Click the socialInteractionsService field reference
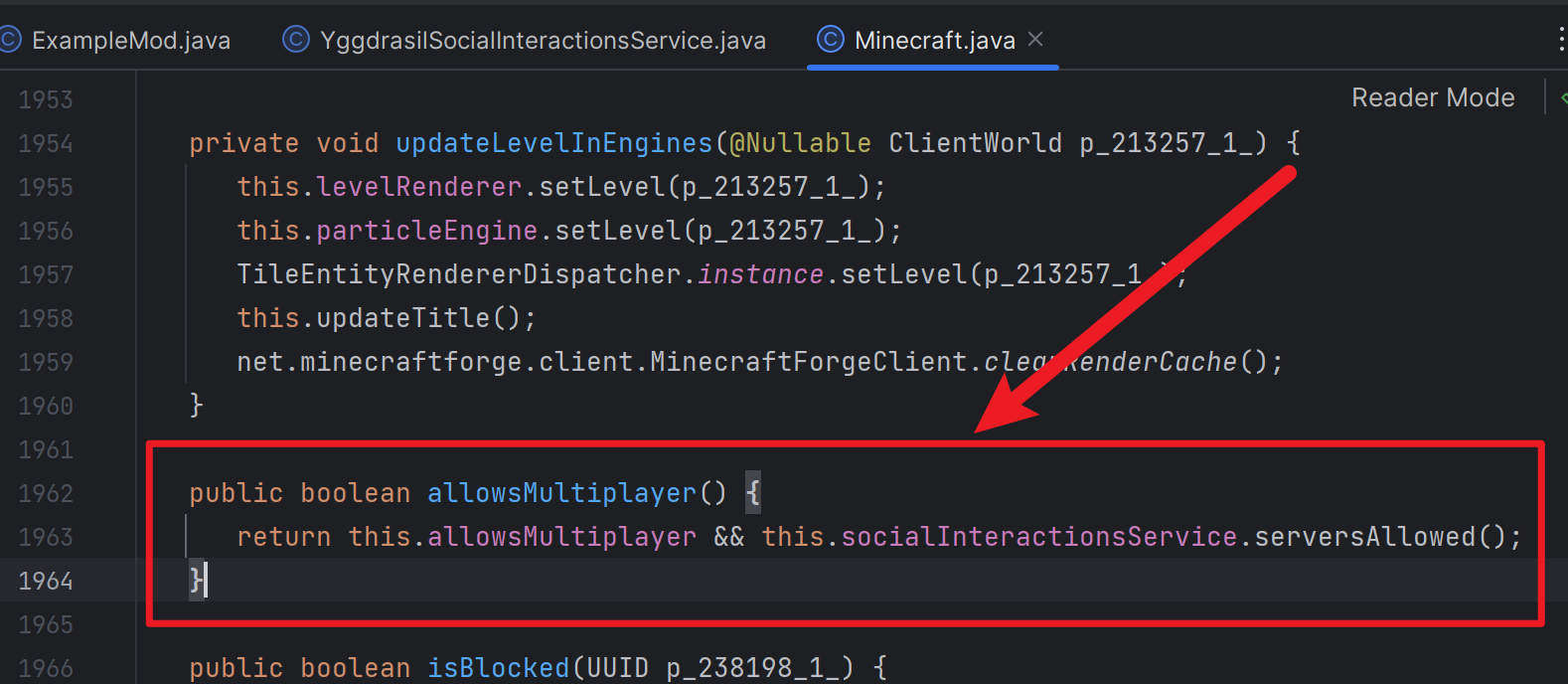The image size is (1568, 684). (x=1039, y=537)
